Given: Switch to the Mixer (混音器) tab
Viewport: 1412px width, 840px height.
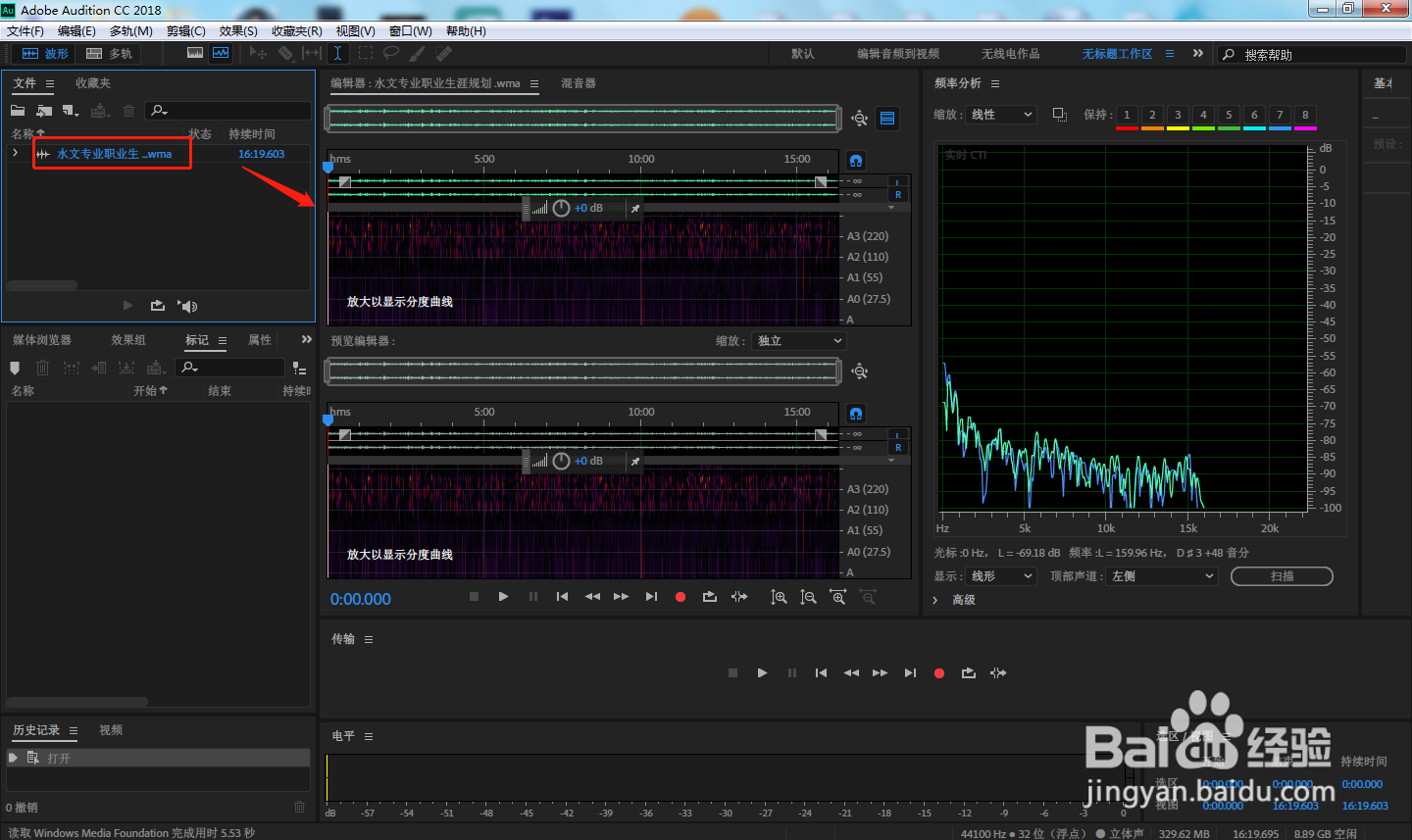Looking at the screenshot, I should click(x=579, y=83).
